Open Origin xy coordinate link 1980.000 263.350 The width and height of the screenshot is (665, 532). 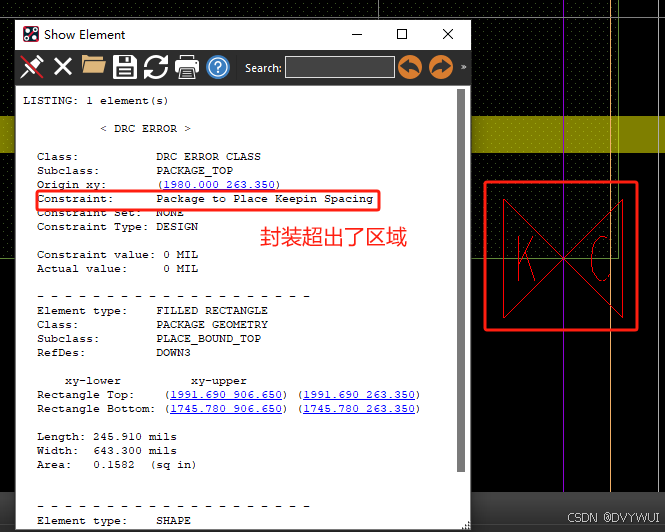pyautogui.click(x=219, y=185)
